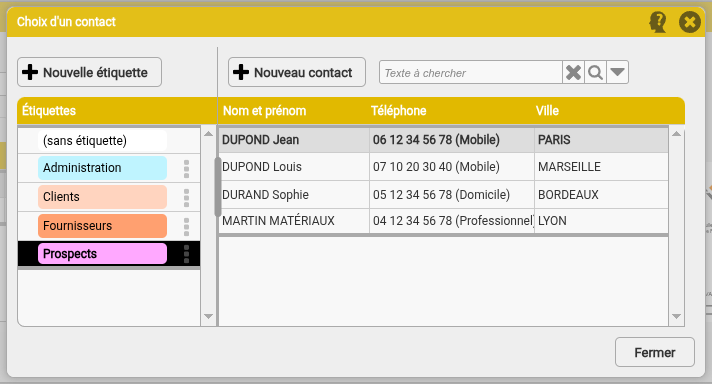Viewport: 712px width, 384px height.
Task: Click the Fermer button
Action: pos(655,352)
